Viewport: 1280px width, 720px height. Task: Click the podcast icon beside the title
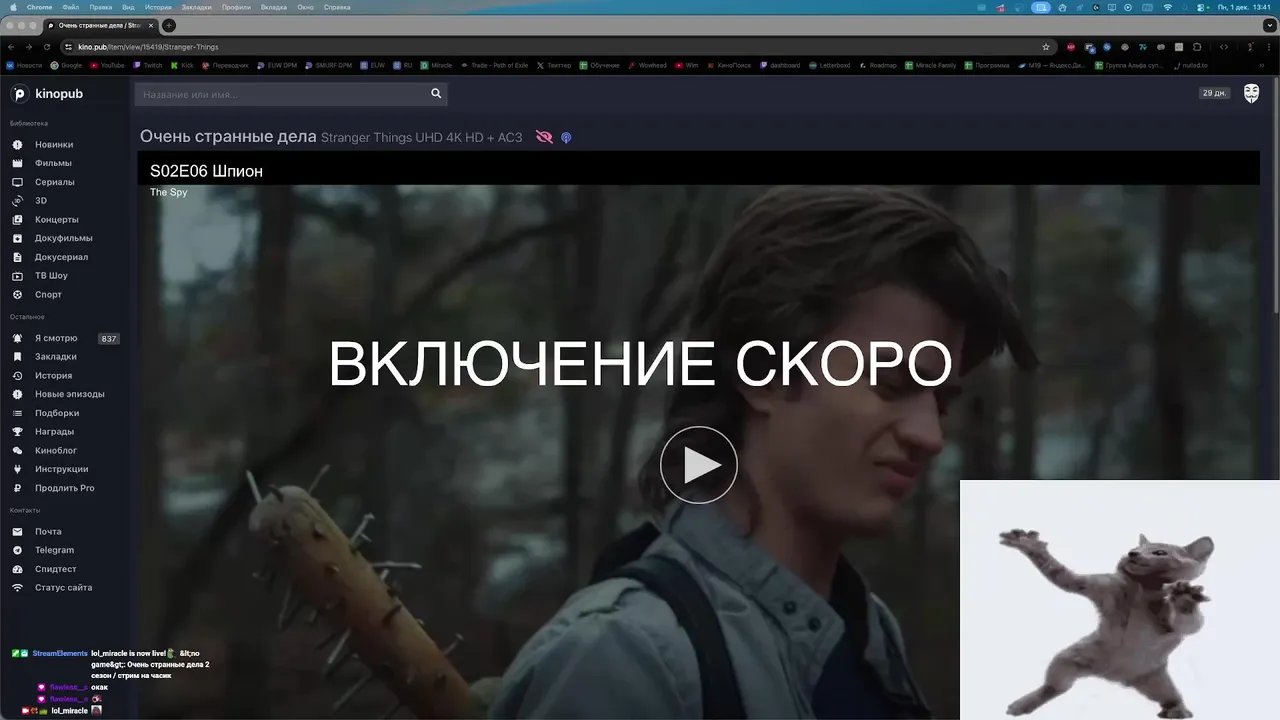(566, 138)
